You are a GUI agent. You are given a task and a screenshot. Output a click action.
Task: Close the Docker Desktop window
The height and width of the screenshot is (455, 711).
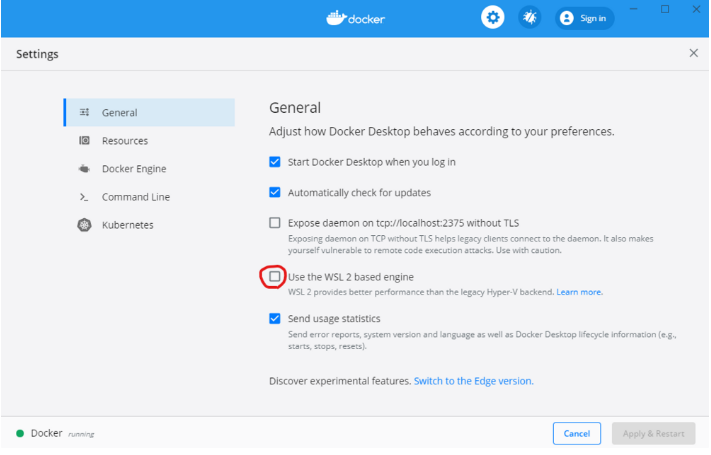click(696, 9)
